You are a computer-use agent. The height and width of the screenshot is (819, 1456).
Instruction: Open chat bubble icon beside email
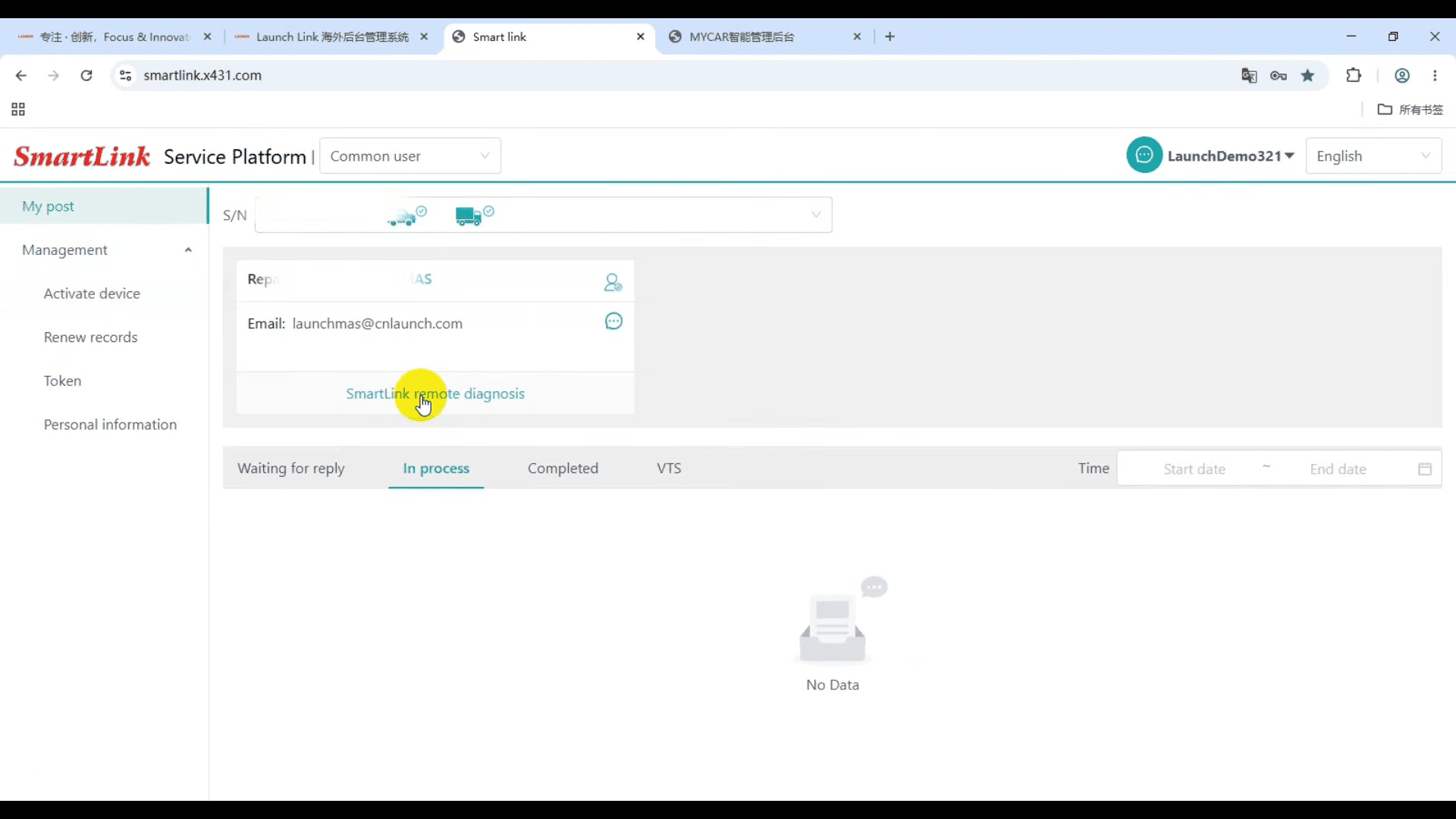tap(613, 322)
